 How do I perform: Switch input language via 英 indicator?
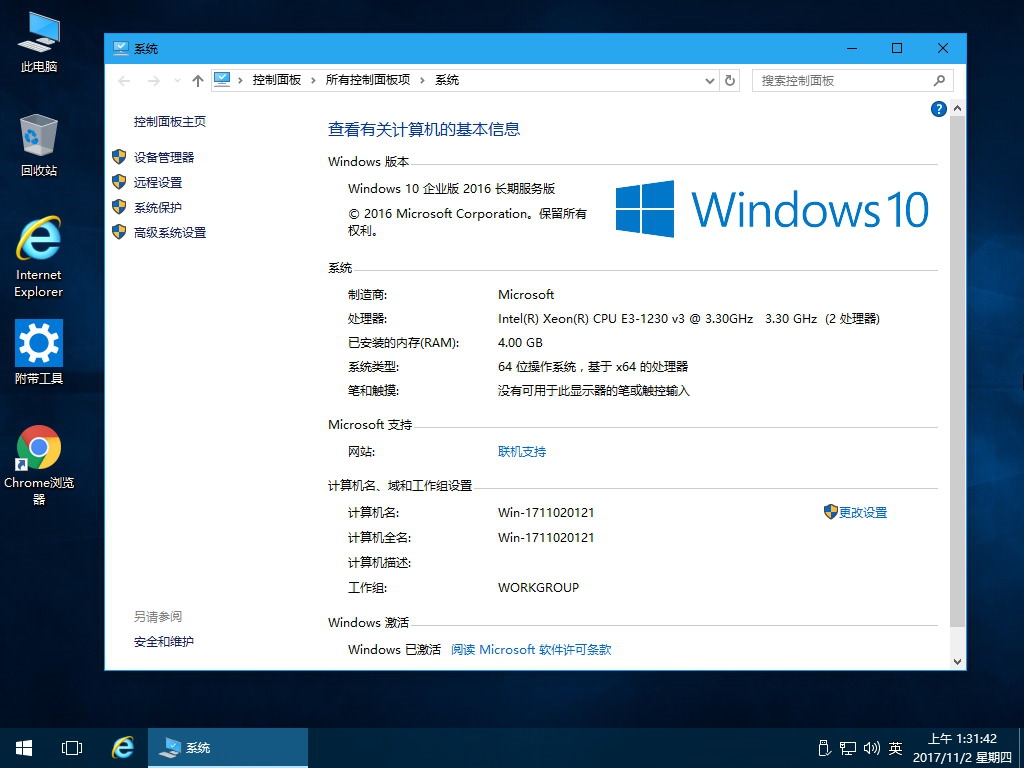895,748
